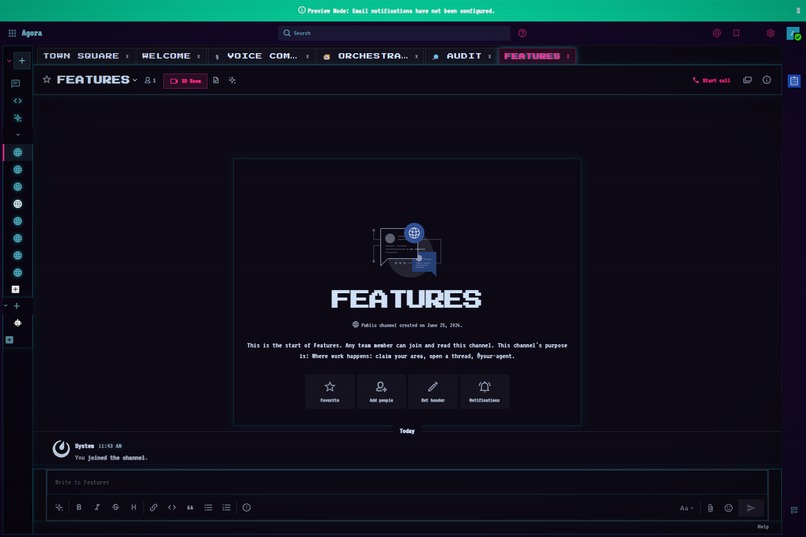Open the code brackets icon in sidebar
This screenshot has height=537, width=806.
[17, 101]
